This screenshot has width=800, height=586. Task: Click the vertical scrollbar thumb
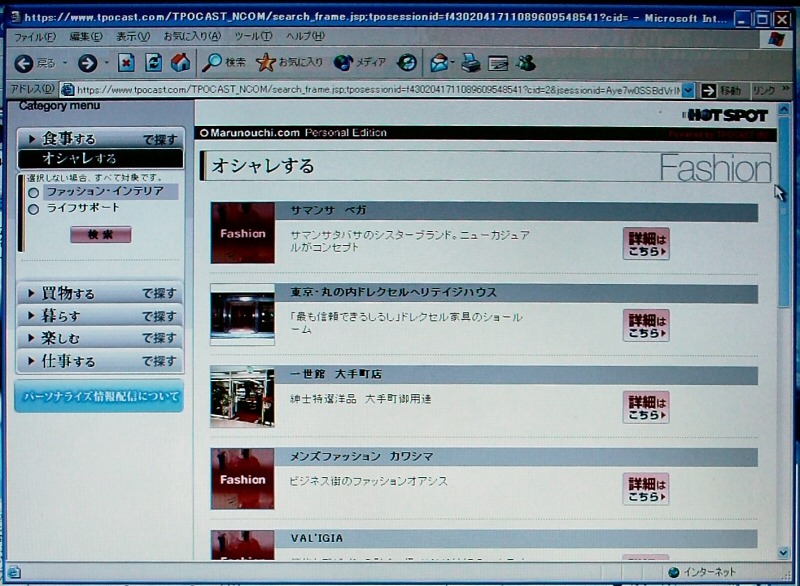[x=784, y=212]
